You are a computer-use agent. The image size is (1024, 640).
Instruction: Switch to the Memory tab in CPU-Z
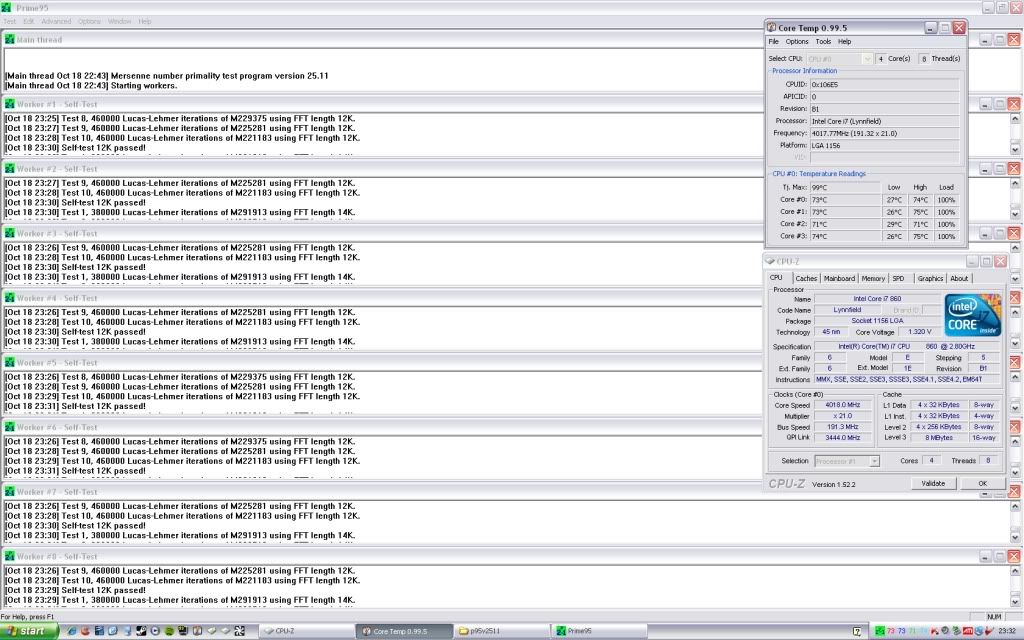873,278
